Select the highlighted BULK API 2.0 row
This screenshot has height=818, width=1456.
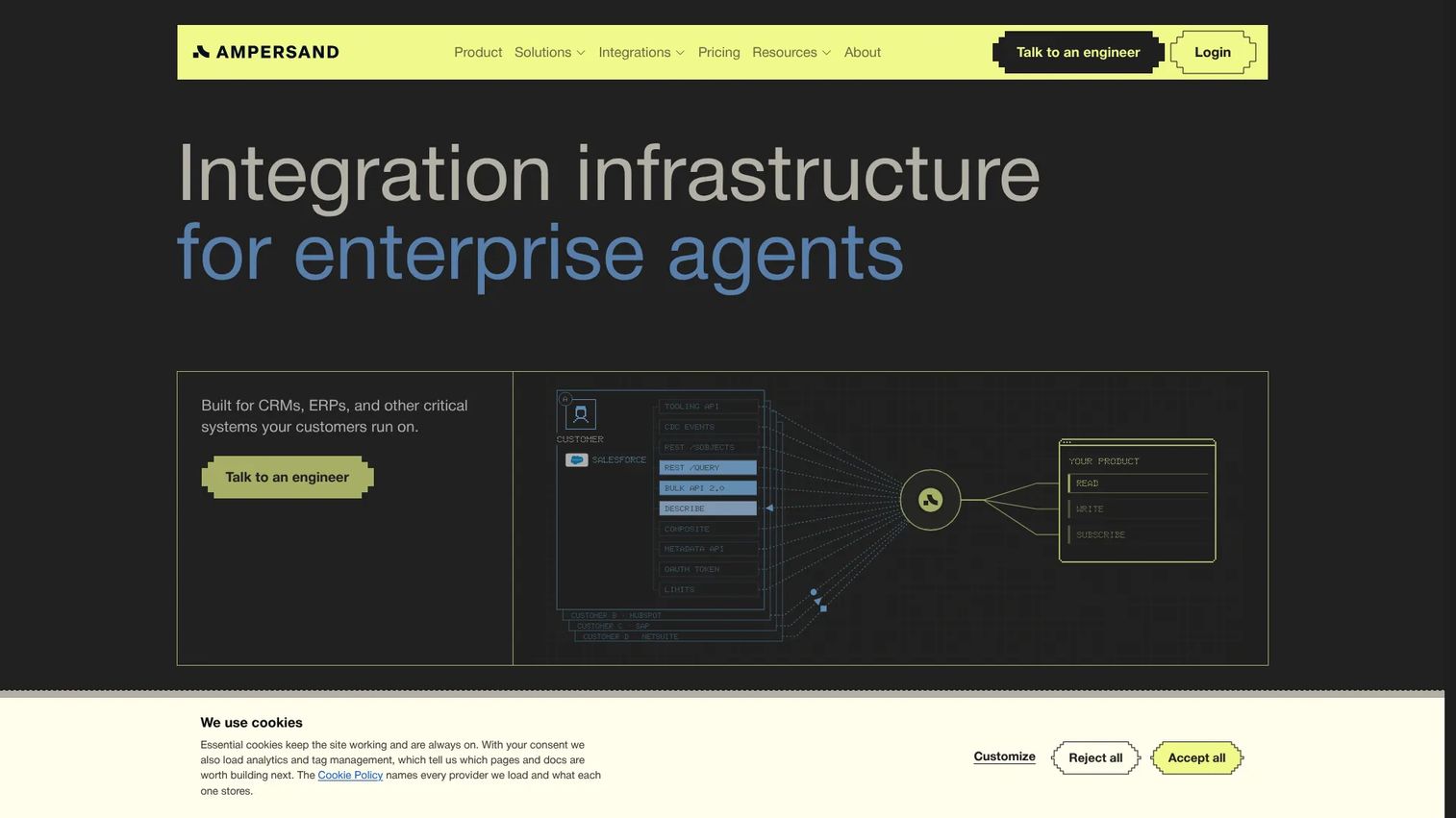pos(708,487)
